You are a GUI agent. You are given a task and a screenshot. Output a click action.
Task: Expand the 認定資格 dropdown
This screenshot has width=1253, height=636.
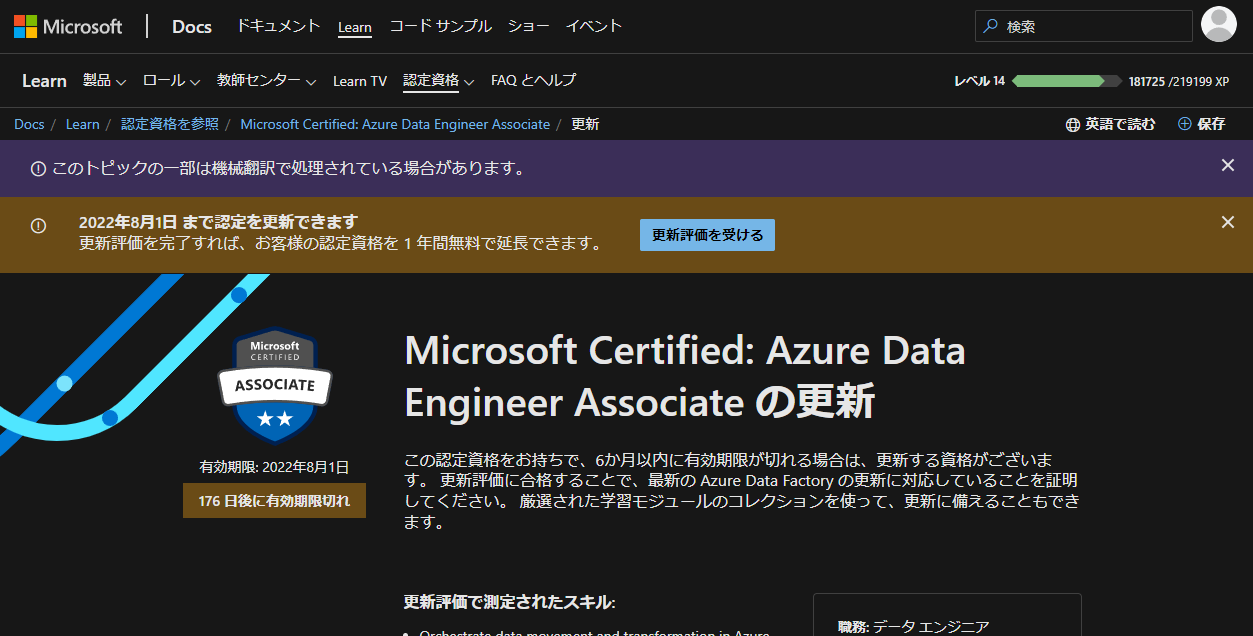438,80
